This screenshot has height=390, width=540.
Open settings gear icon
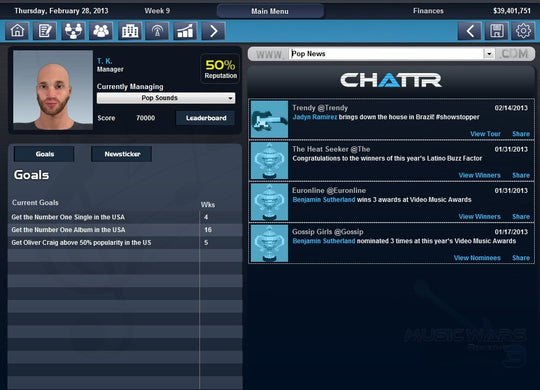523,31
